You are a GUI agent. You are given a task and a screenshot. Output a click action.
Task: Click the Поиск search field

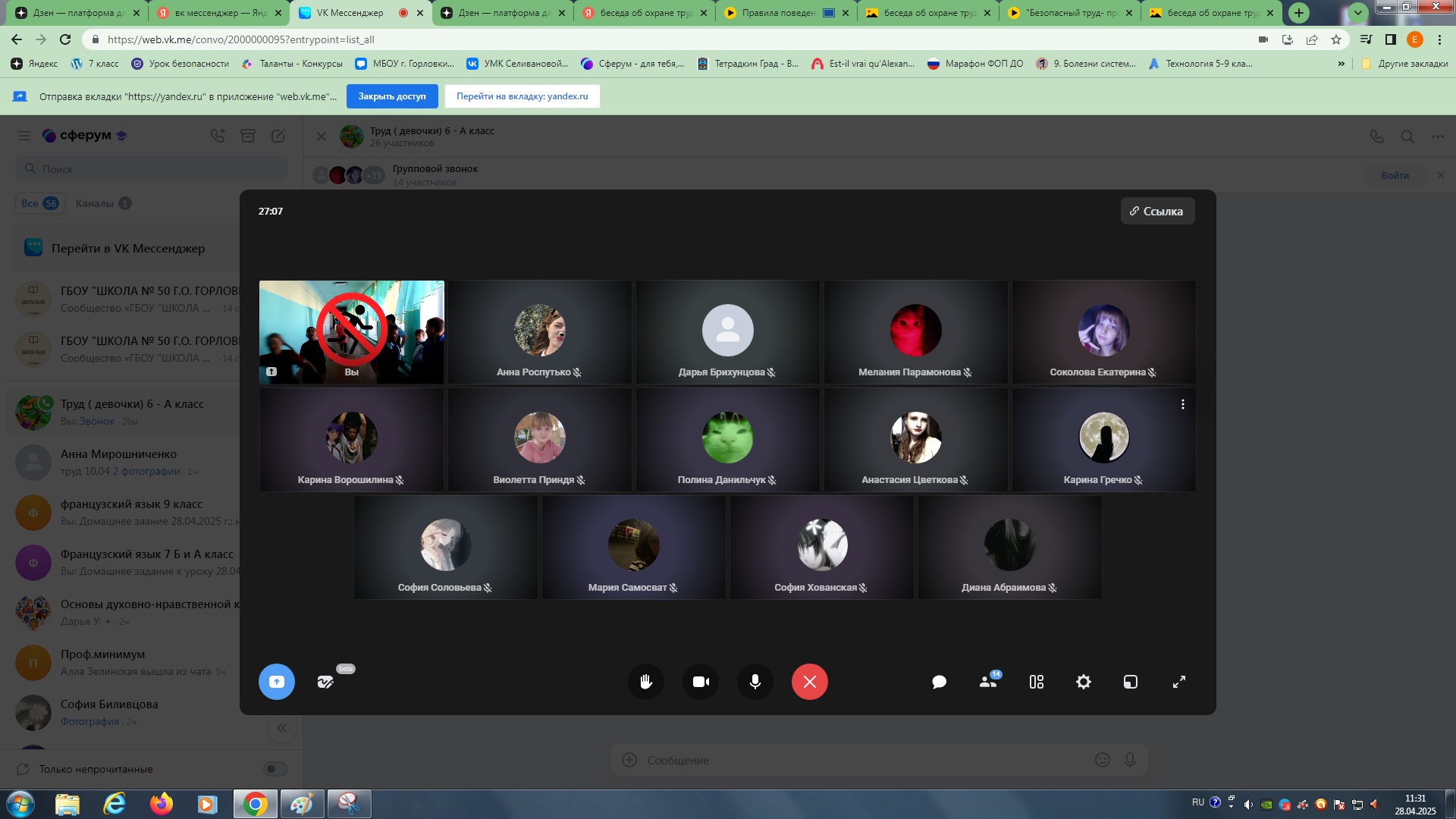[x=152, y=169]
